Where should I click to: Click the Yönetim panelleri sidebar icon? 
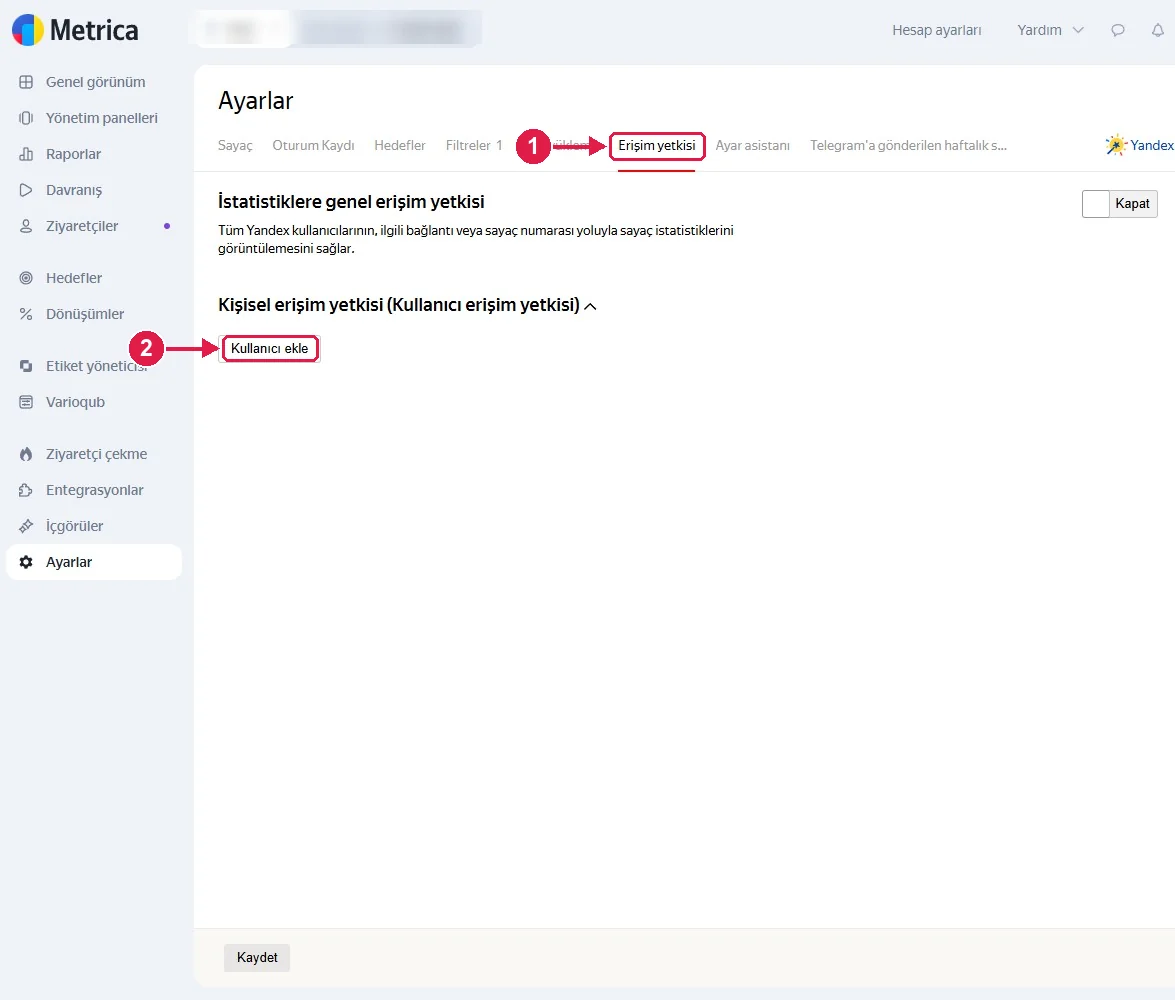click(x=26, y=118)
